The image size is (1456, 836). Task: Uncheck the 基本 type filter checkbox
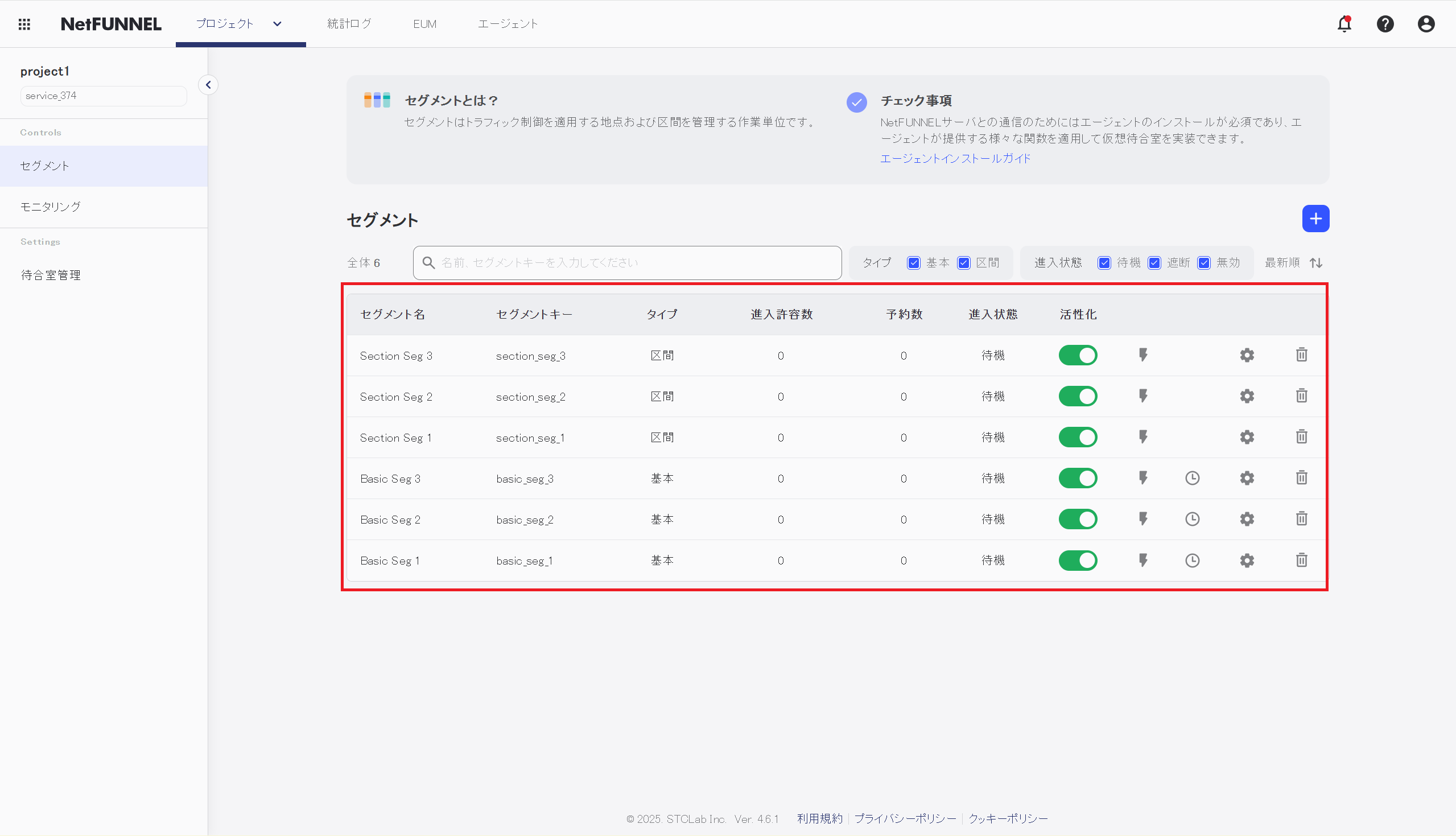tap(913, 263)
